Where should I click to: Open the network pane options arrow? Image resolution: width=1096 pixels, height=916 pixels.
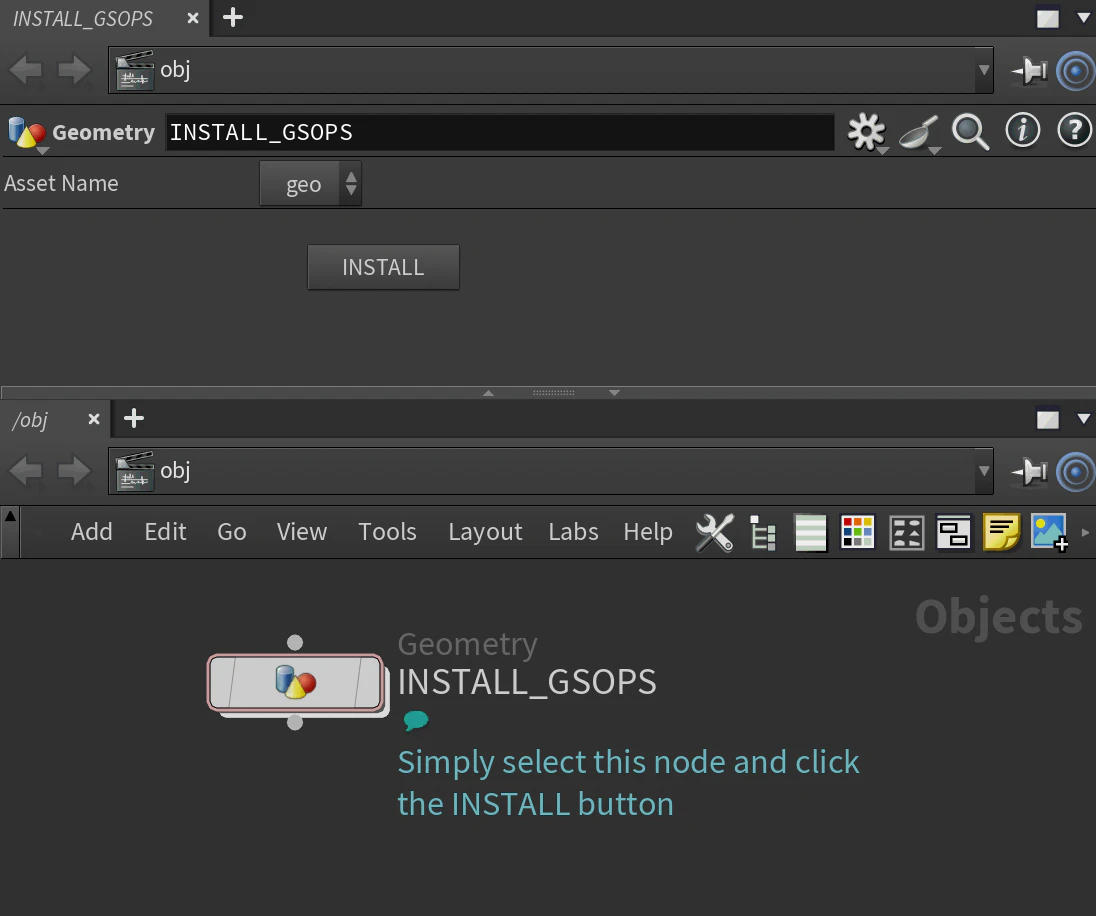coord(1084,419)
